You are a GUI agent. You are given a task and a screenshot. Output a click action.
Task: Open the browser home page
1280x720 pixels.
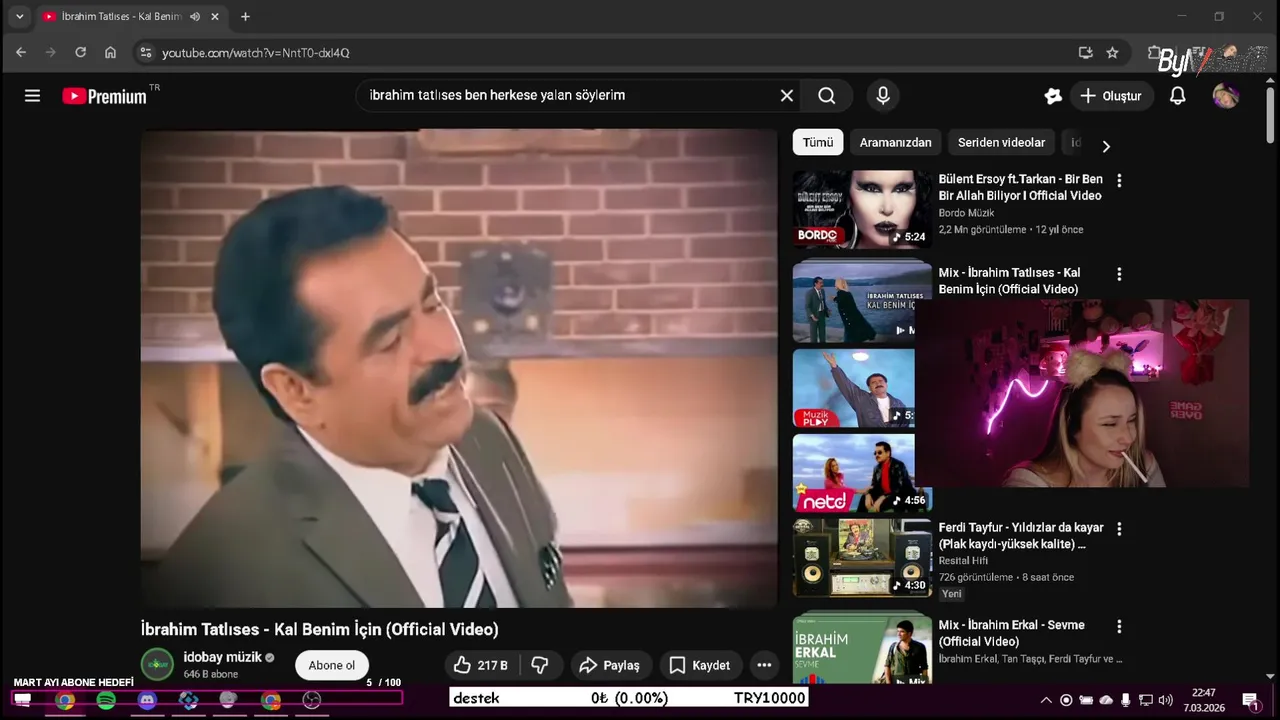[x=110, y=52]
